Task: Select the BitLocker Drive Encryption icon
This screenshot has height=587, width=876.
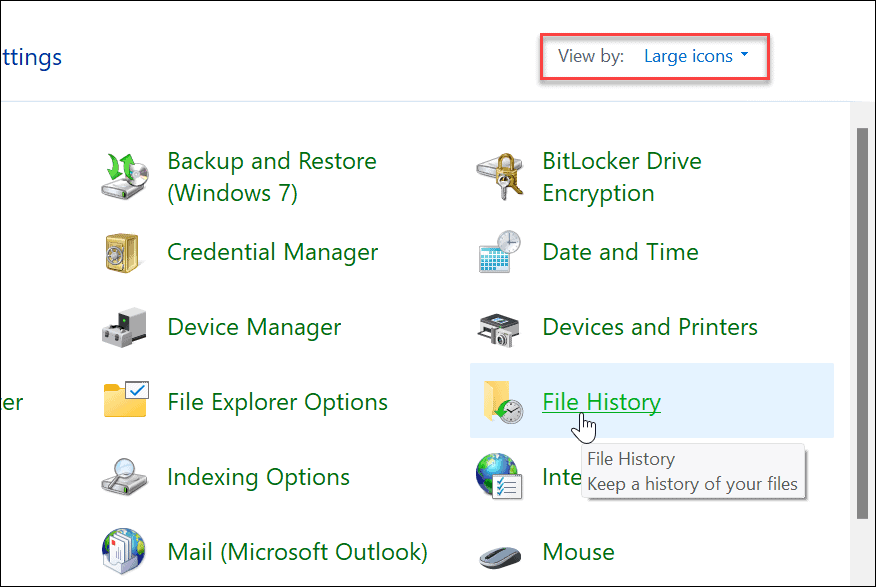Action: coord(502,177)
